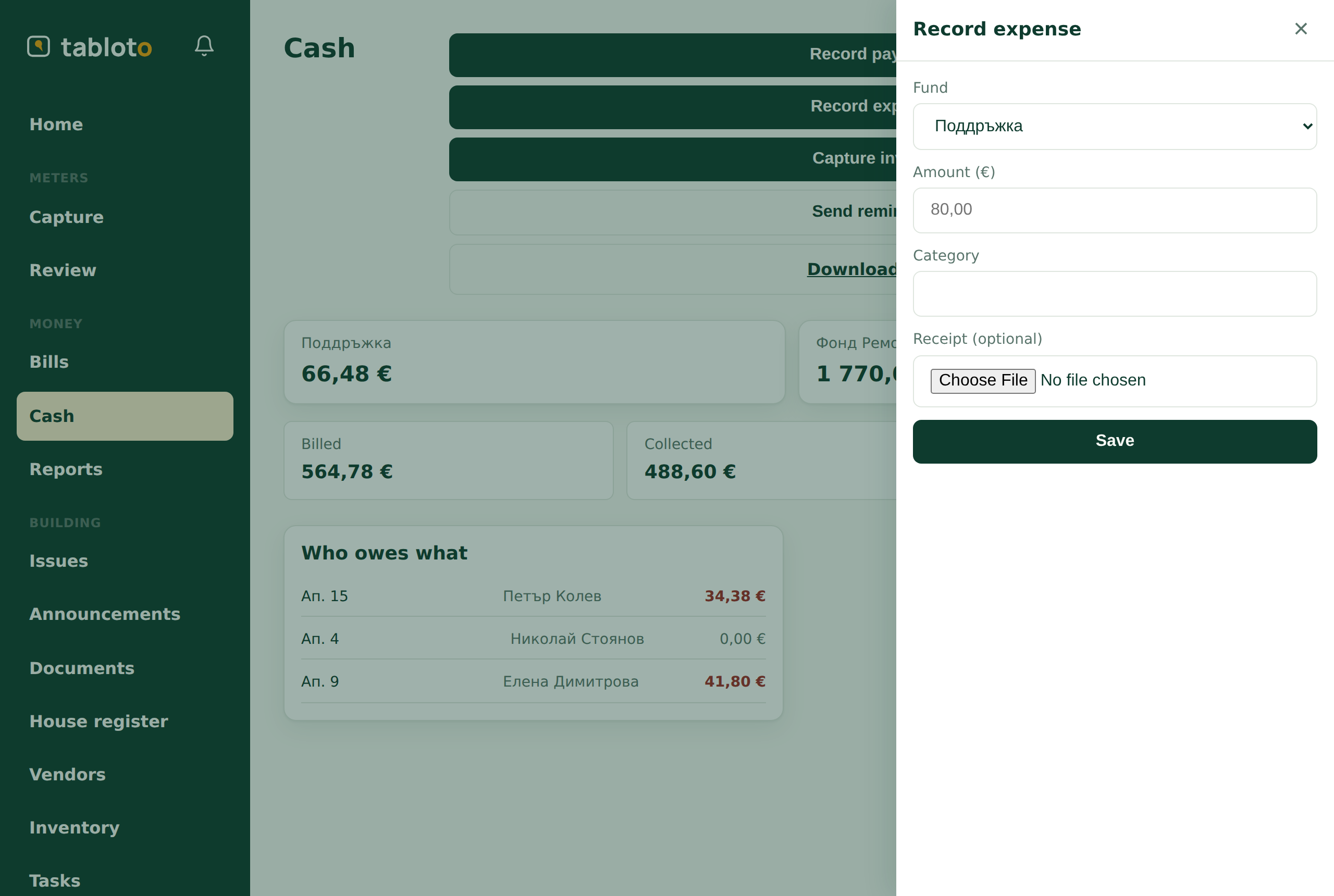Click the Елена Димитрова name

click(571, 682)
